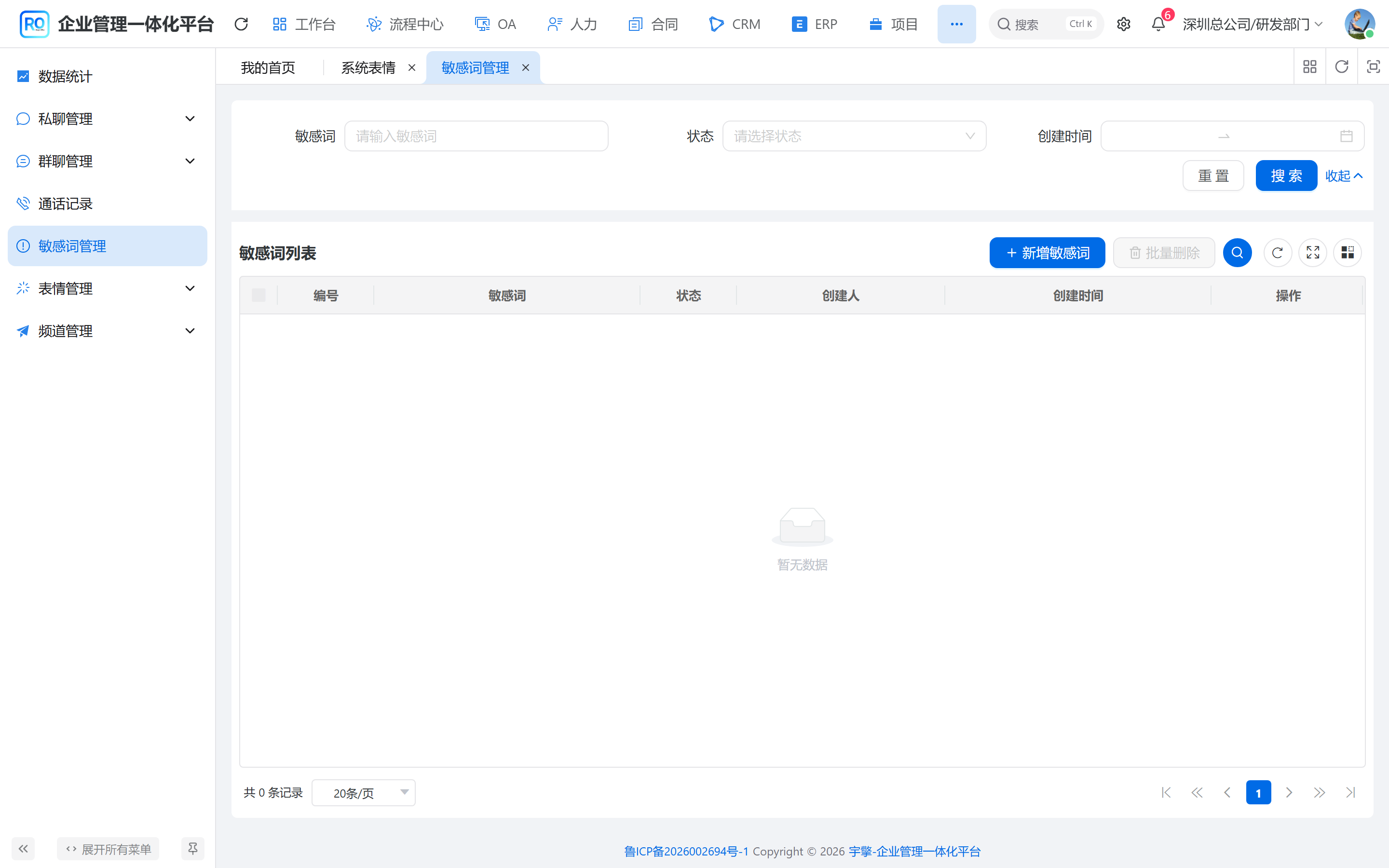Open the 20条/页 page size dropdown
Image resolution: width=1389 pixels, height=868 pixels.
363,793
